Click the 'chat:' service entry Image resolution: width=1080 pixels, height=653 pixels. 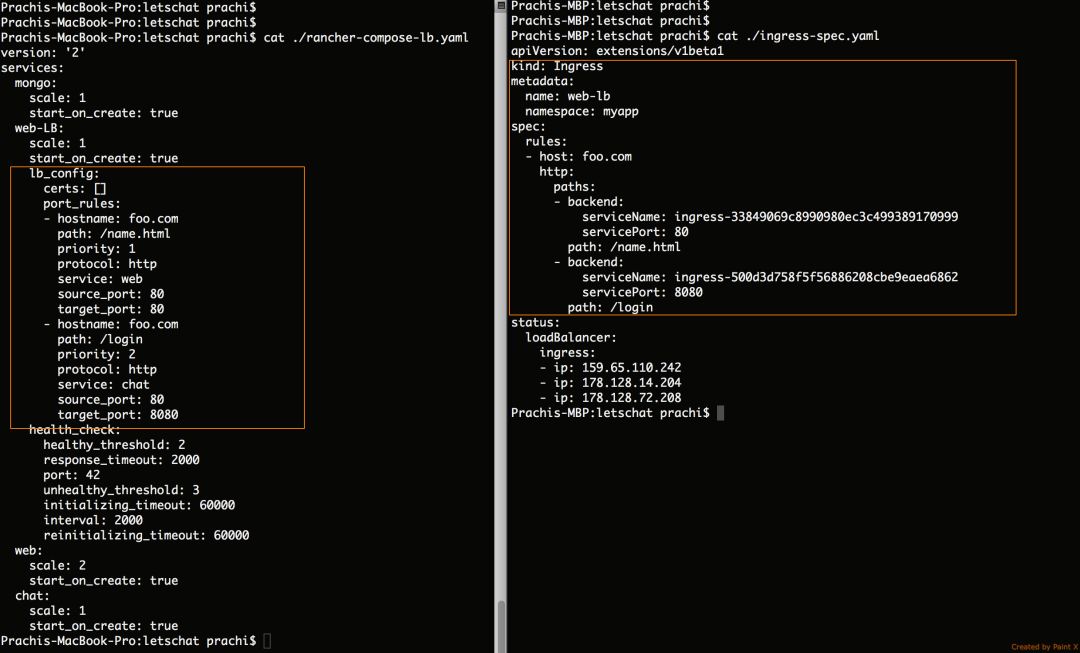pyautogui.click(x=32, y=597)
